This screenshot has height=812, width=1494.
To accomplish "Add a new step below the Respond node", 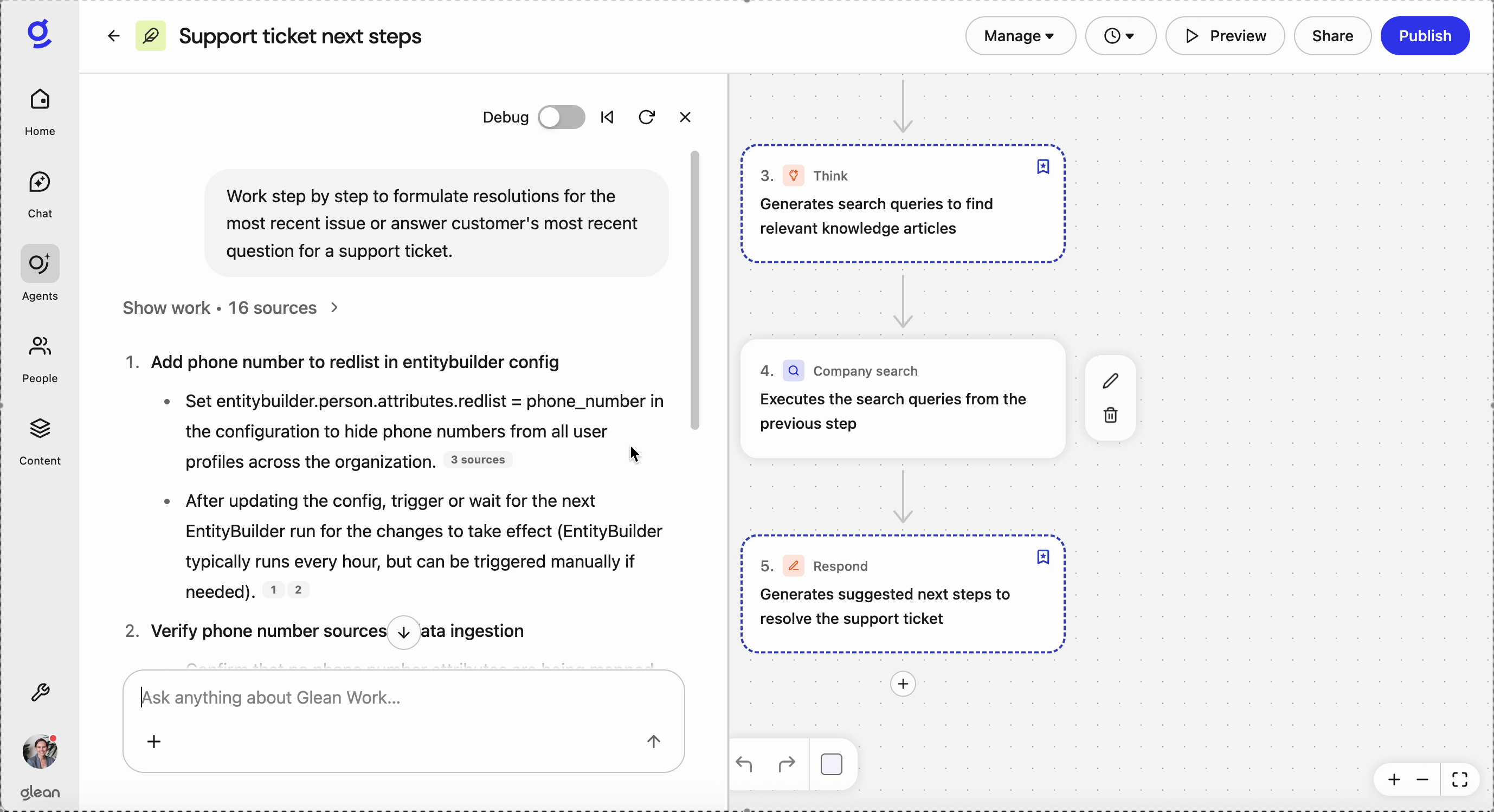I will point(903,684).
